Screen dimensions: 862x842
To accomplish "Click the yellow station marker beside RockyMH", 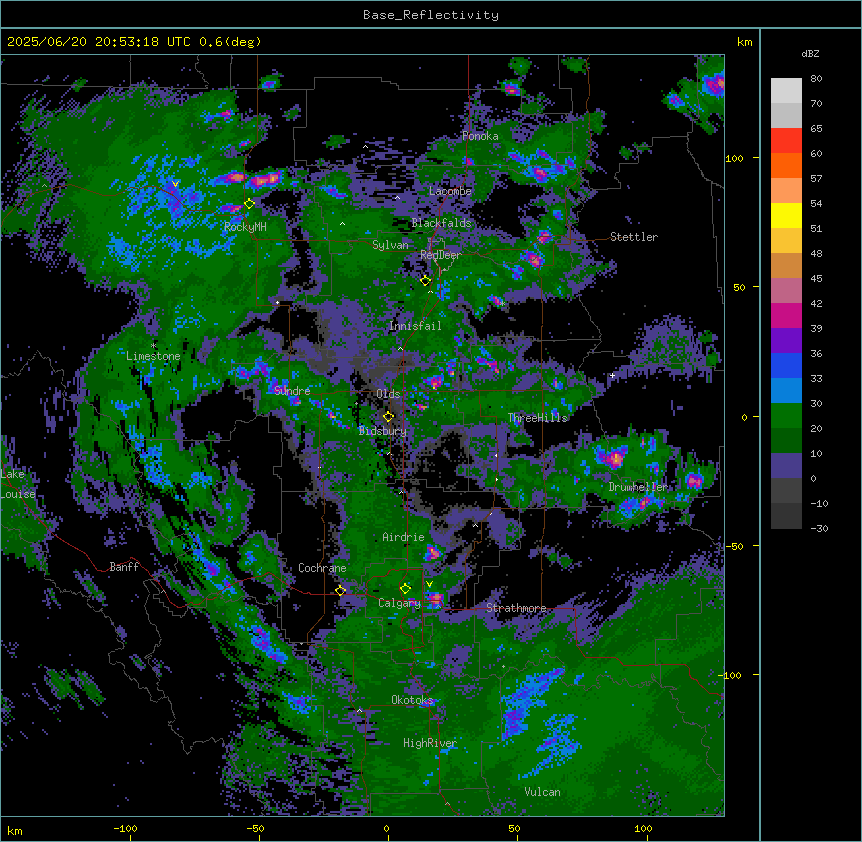I will tap(250, 204).
